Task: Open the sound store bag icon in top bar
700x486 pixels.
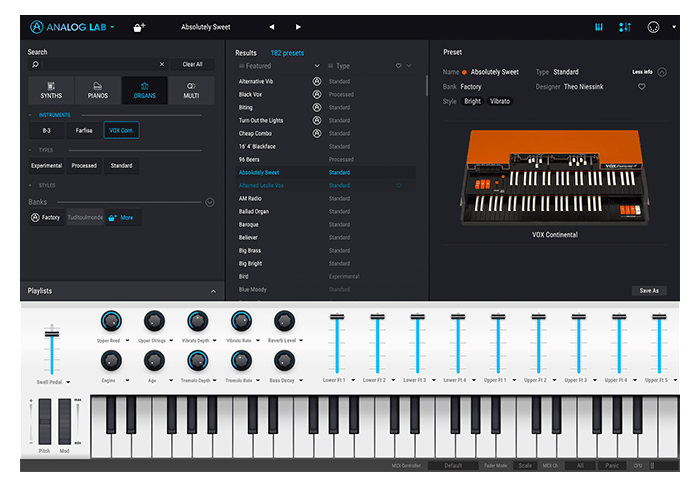Action: [x=139, y=27]
